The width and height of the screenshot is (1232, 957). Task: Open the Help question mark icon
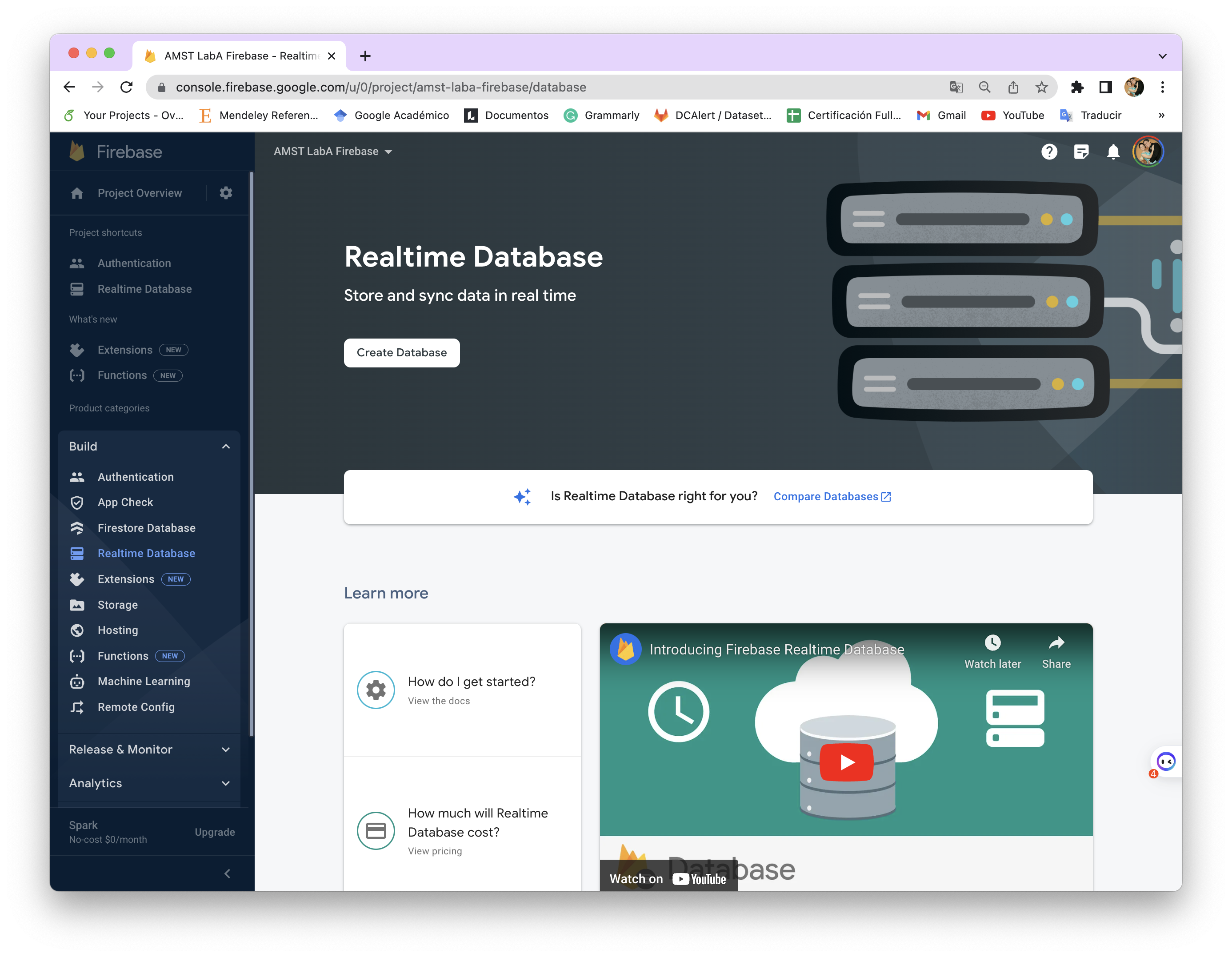1049,152
